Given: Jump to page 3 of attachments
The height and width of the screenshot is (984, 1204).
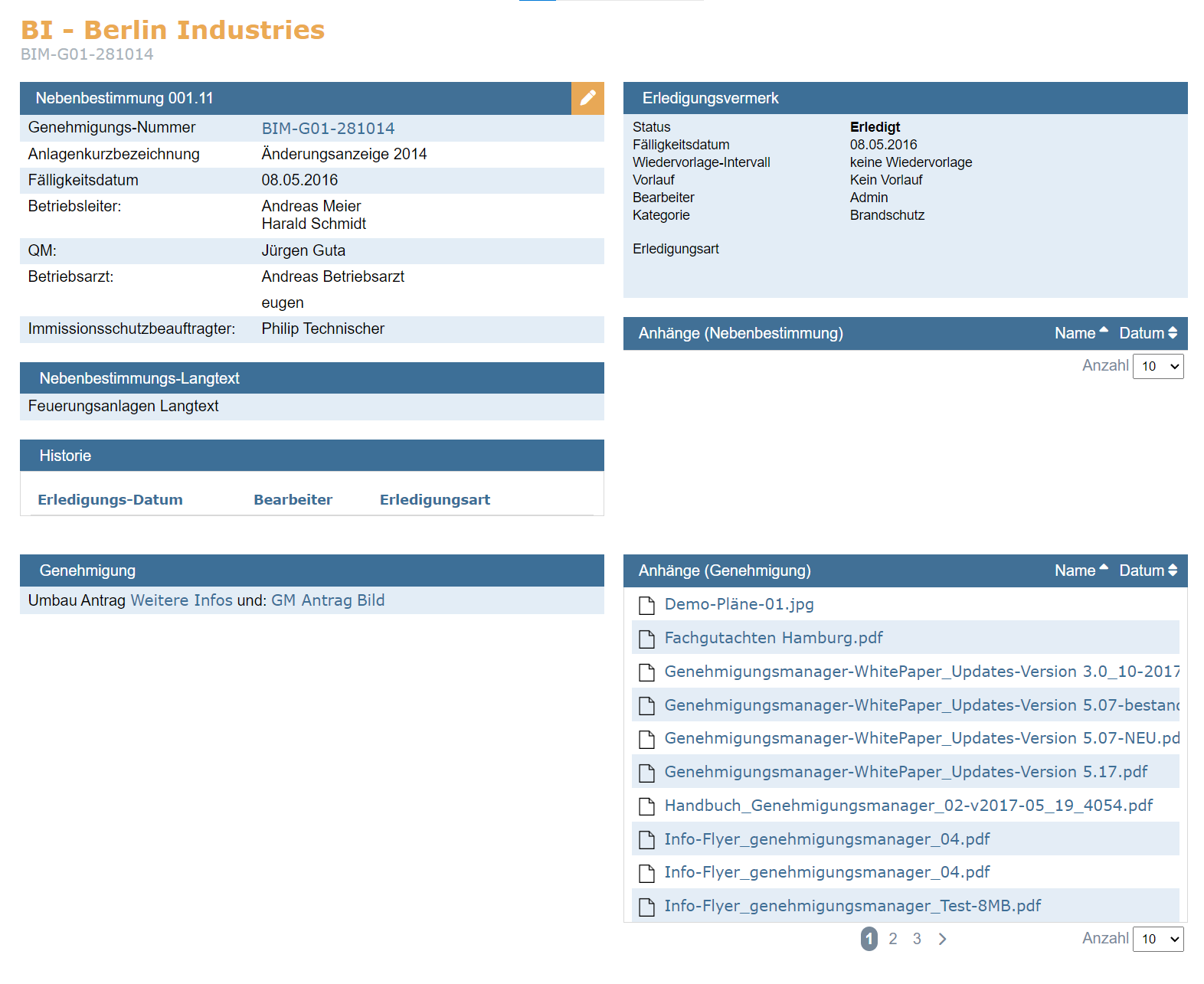Looking at the screenshot, I should (x=917, y=939).
